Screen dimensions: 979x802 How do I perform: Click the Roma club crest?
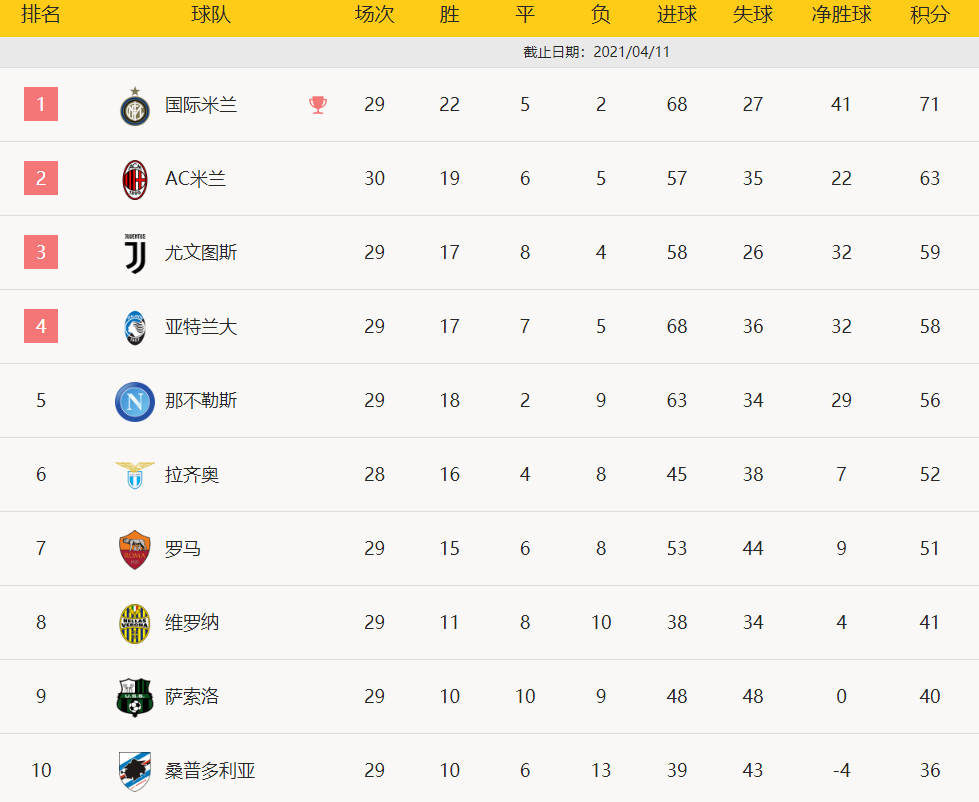point(135,549)
